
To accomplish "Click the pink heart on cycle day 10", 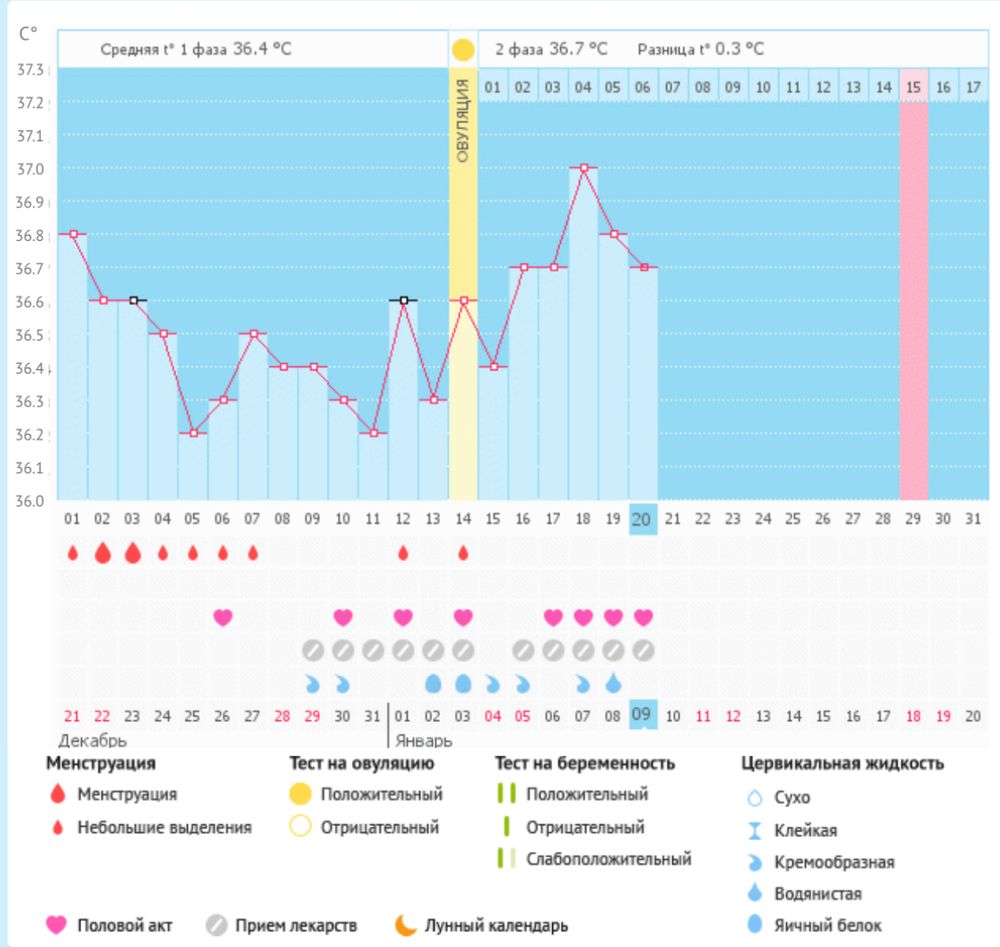I will tap(343, 617).
